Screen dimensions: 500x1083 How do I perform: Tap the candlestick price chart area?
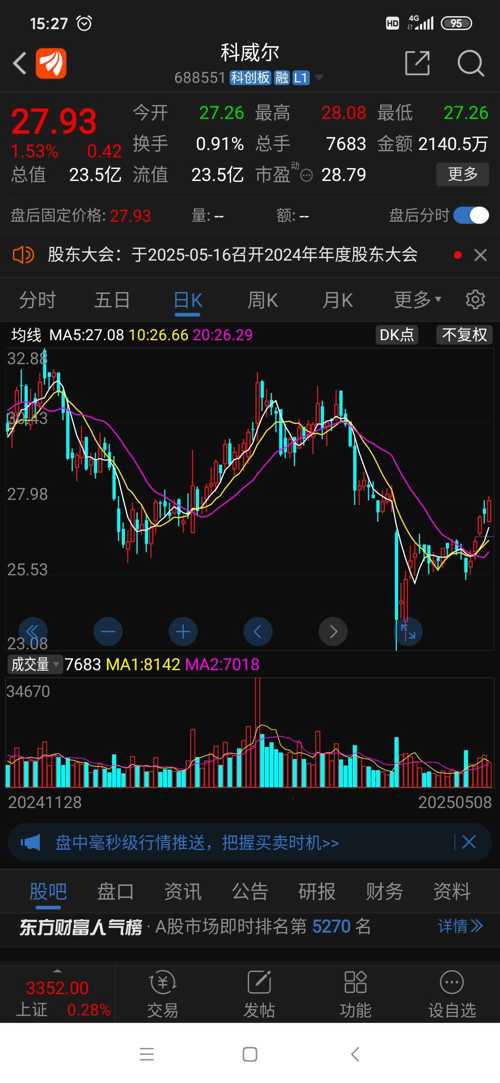(250, 497)
